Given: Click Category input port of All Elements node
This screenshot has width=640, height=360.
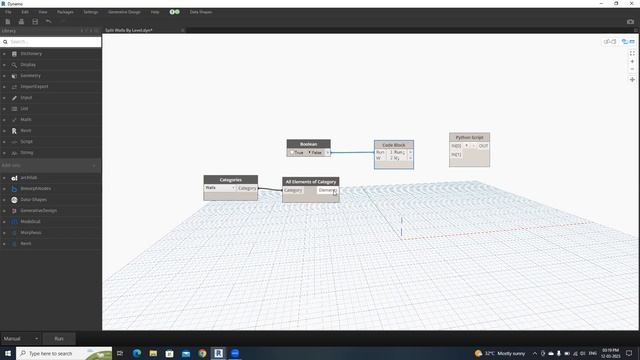Looking at the screenshot, I should (x=293, y=190).
